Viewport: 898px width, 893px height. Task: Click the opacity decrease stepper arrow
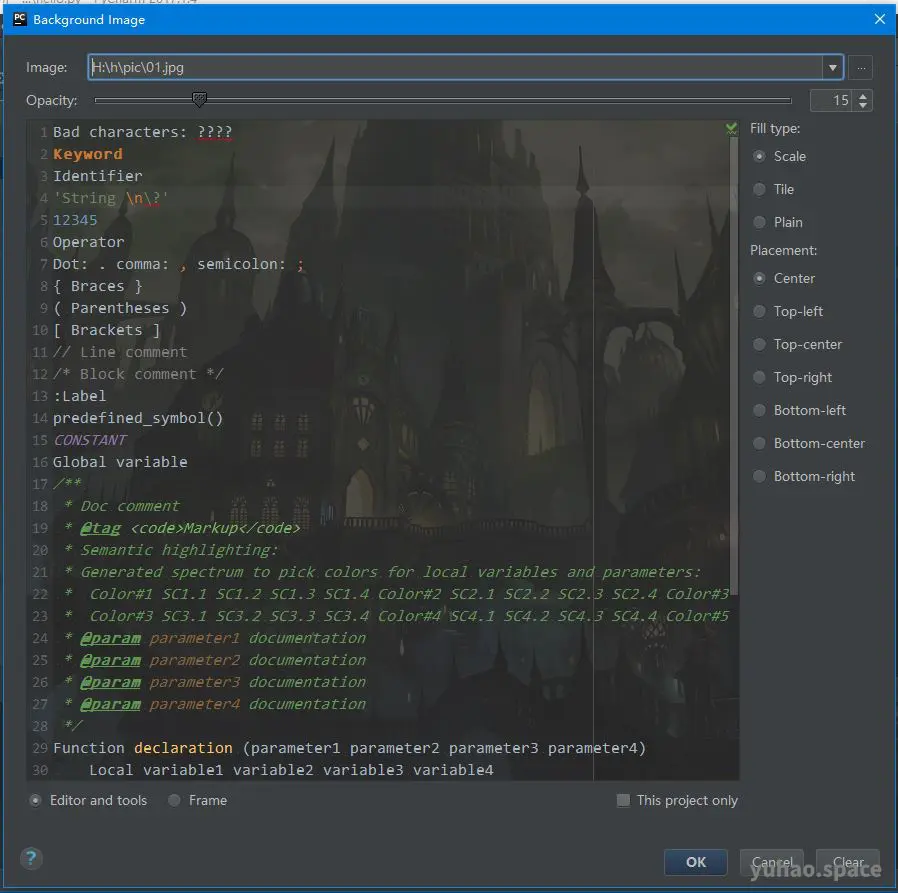(x=863, y=105)
